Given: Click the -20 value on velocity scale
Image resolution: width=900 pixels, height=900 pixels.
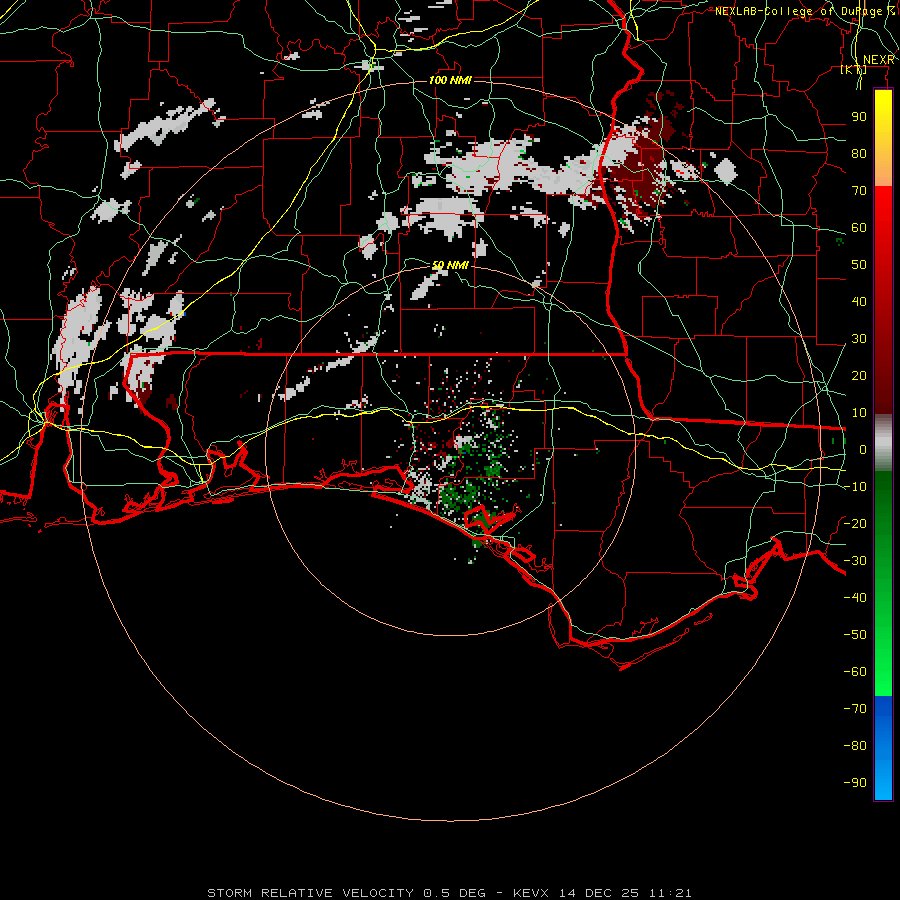Looking at the screenshot, I should (x=855, y=524).
